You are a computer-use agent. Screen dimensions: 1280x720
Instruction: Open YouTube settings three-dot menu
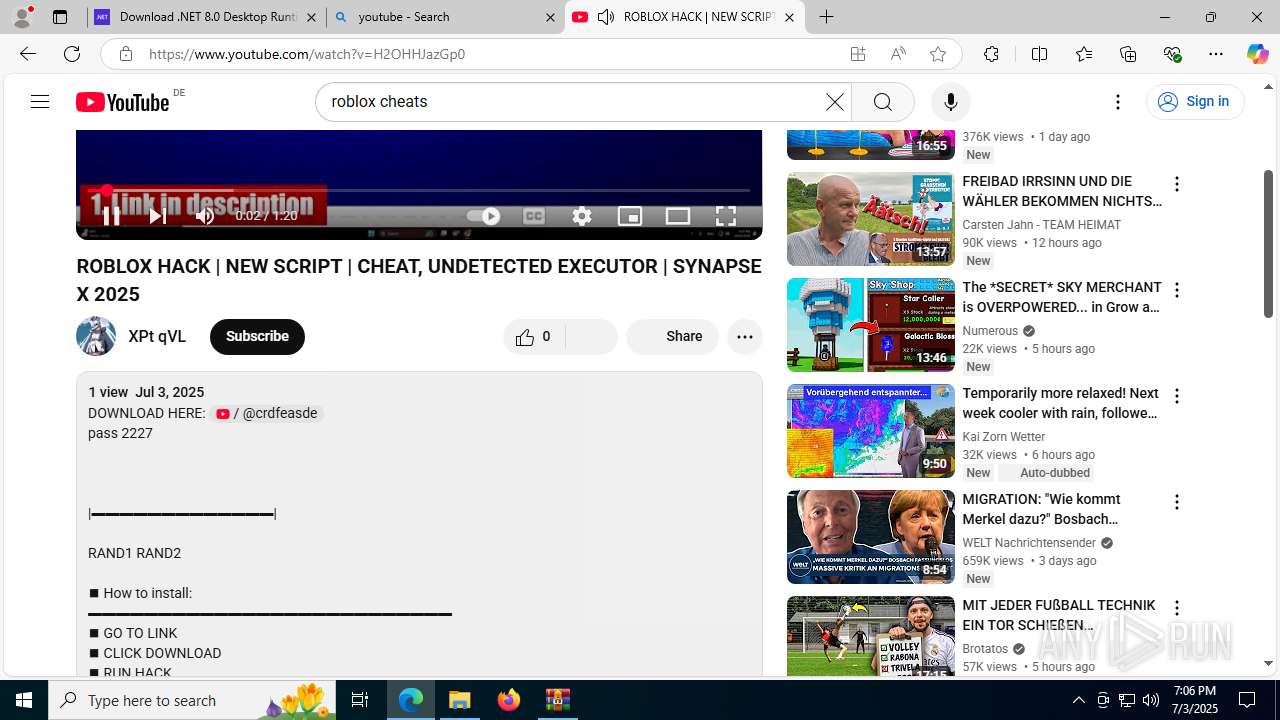(1118, 101)
